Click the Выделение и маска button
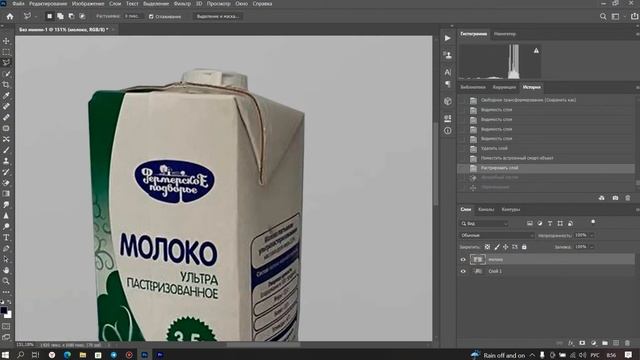The image size is (640, 360). (x=218, y=17)
